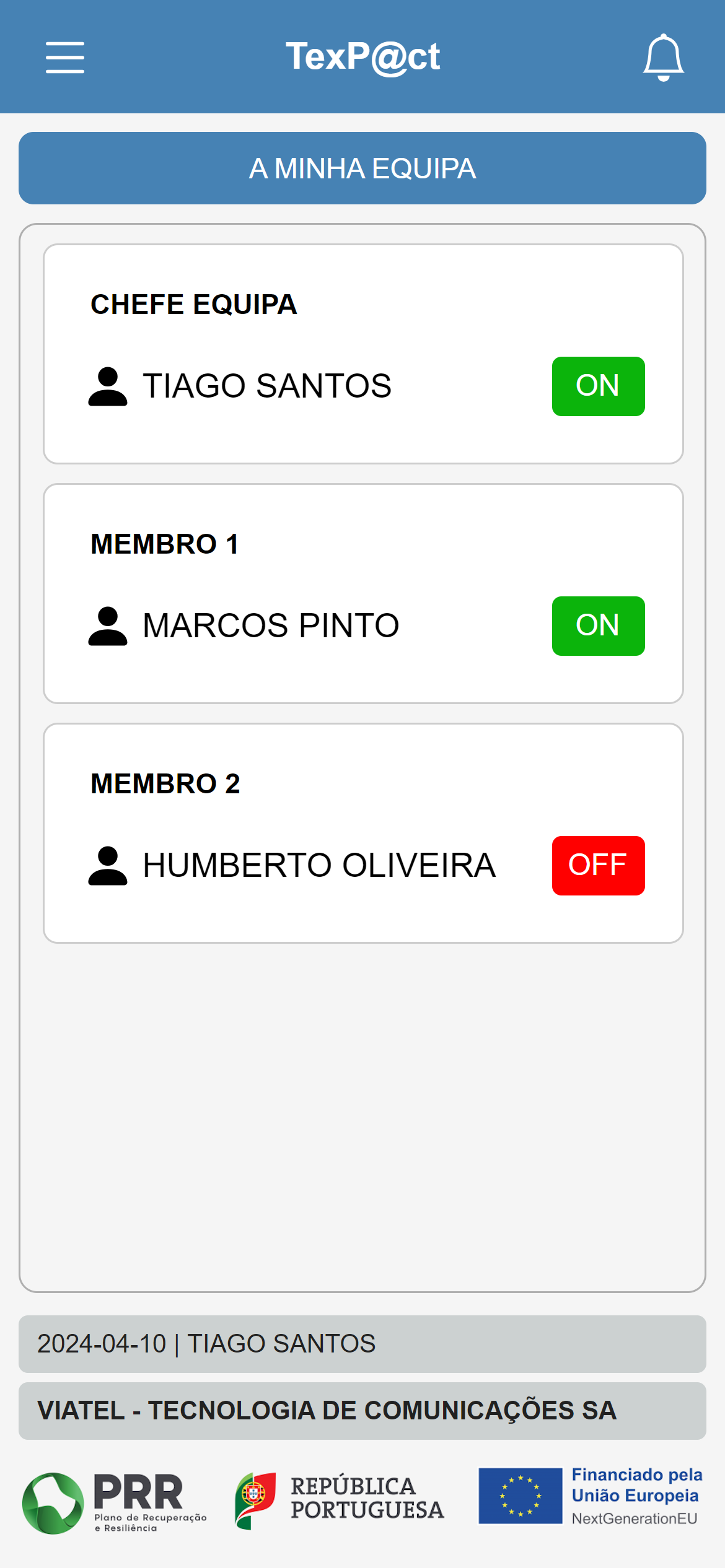
Task: Select the MEMBRO 1 card heading
Action: pyautogui.click(x=164, y=544)
